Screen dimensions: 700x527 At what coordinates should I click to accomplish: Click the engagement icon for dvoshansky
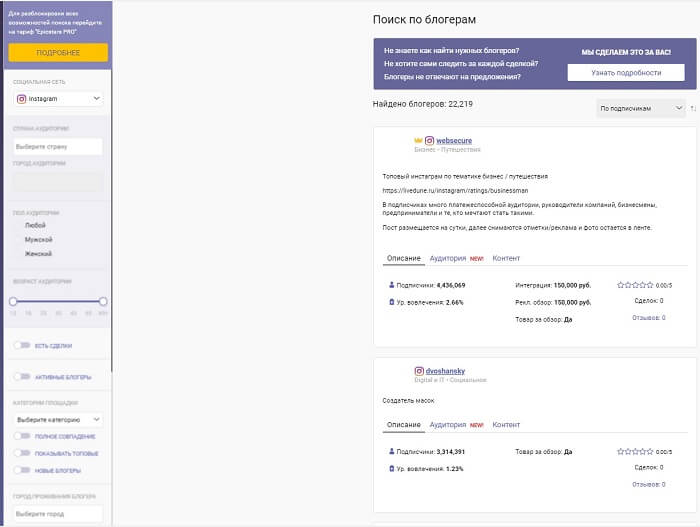pos(392,468)
